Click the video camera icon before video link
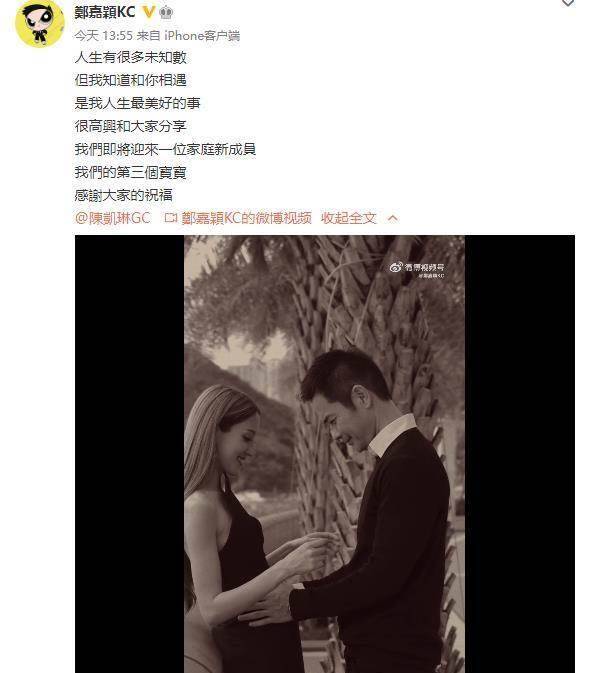Viewport: 592px width, 673px height. pos(170,218)
